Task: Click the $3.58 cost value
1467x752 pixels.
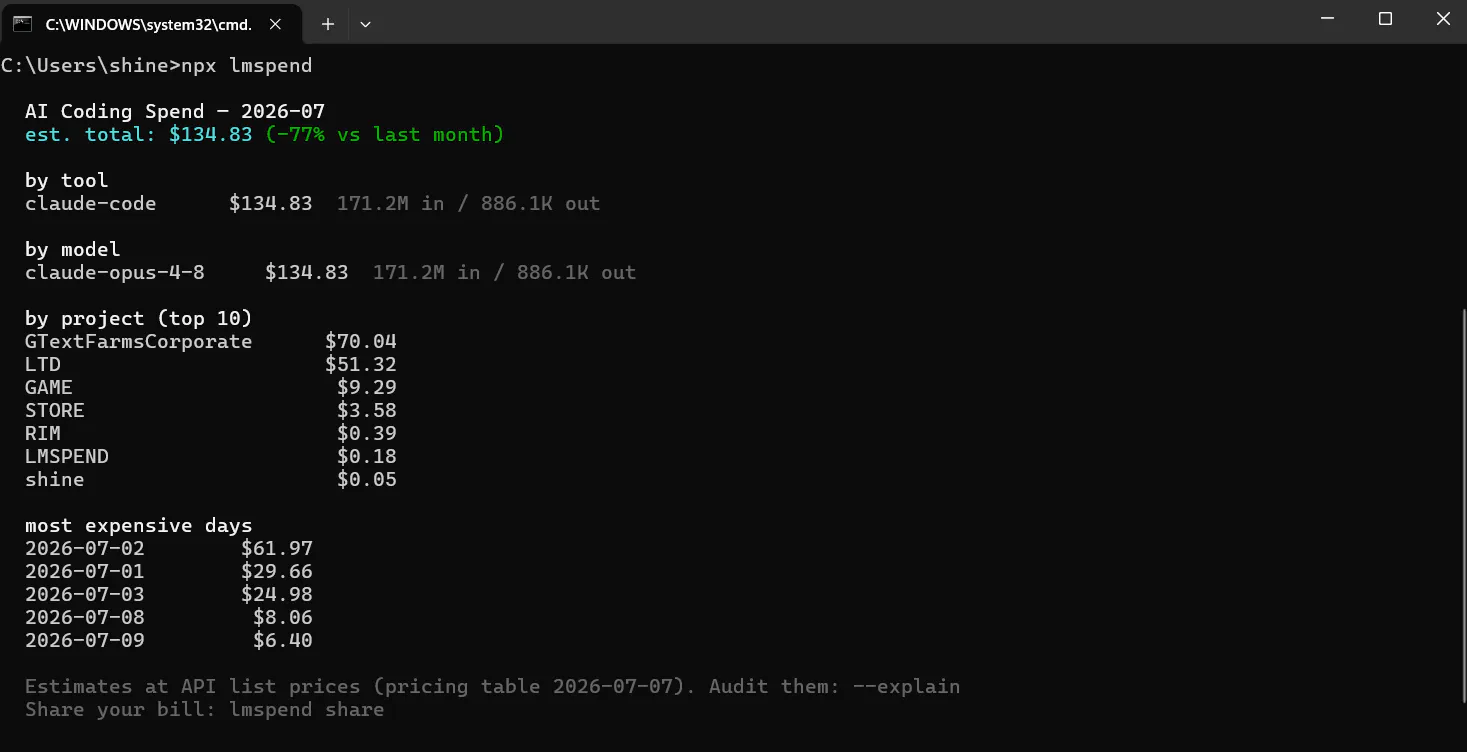Action: coord(367,410)
